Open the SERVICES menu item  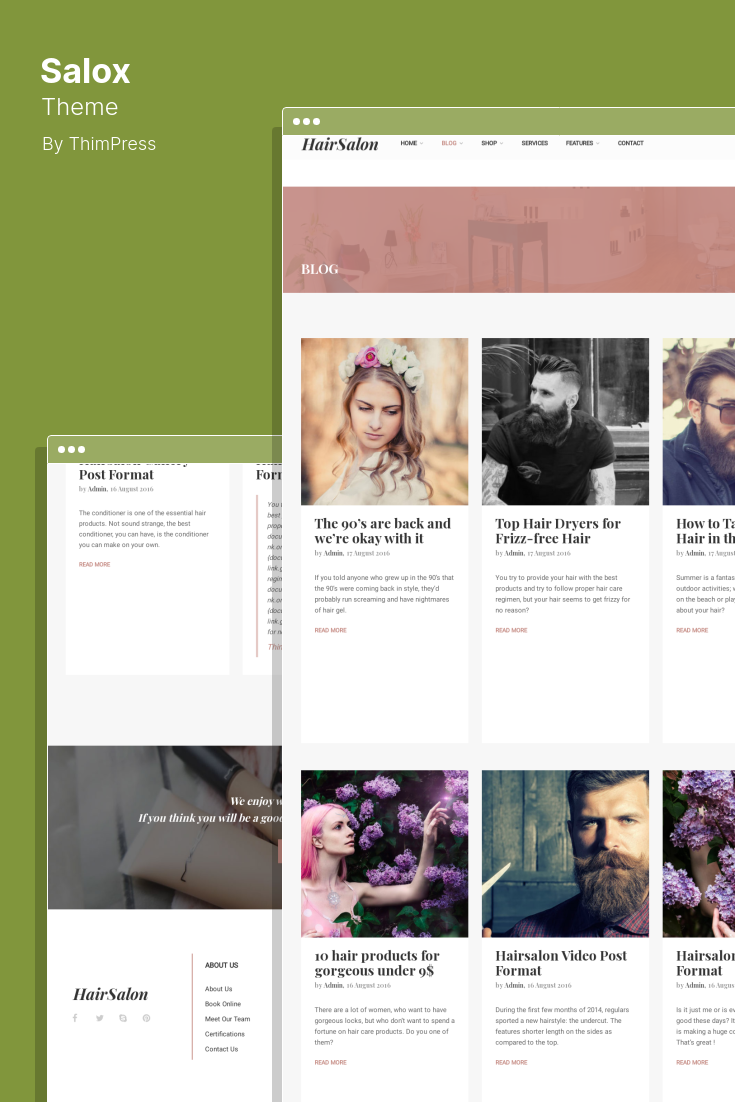click(x=535, y=143)
